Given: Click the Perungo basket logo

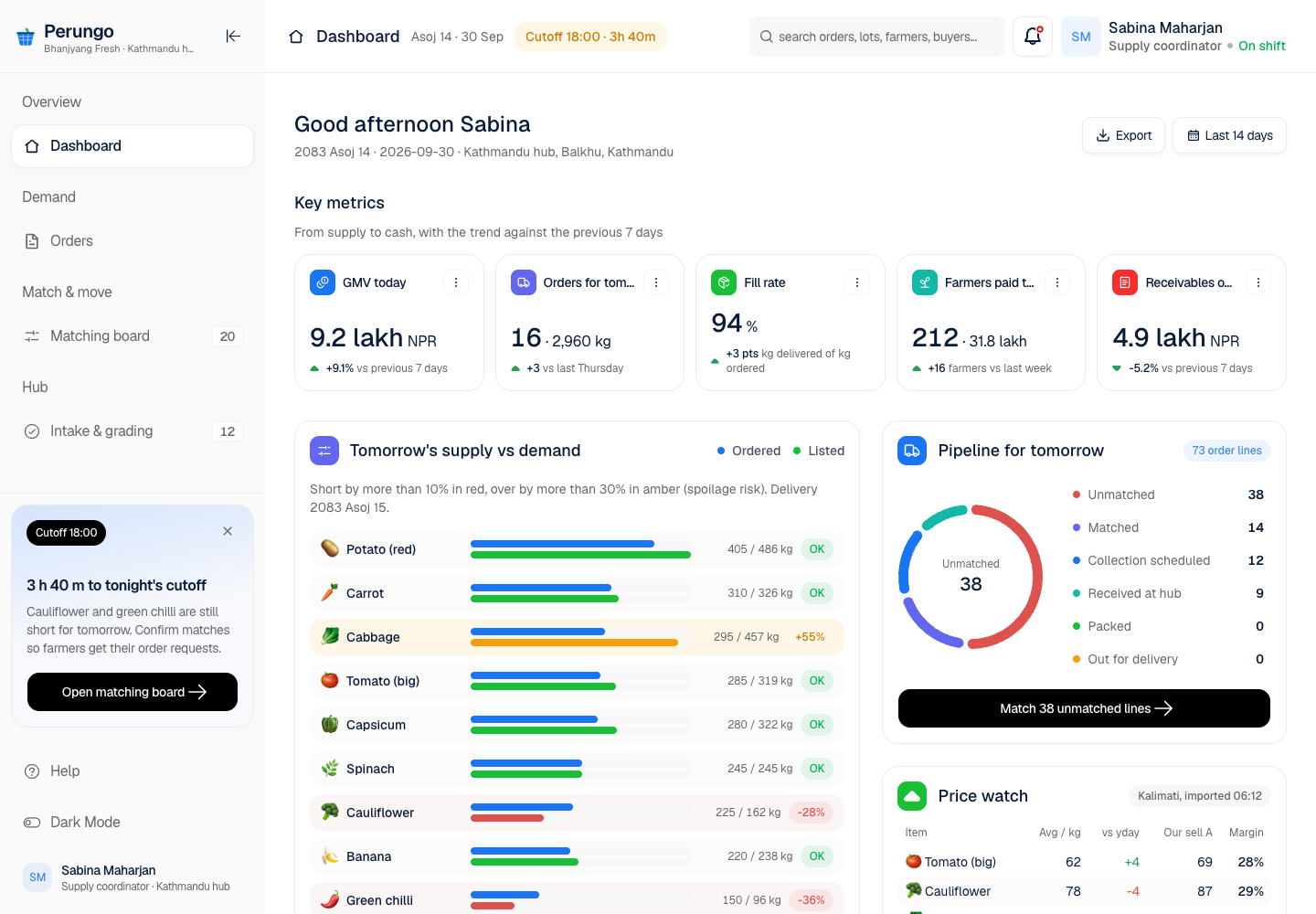Looking at the screenshot, I should click(x=26, y=37).
